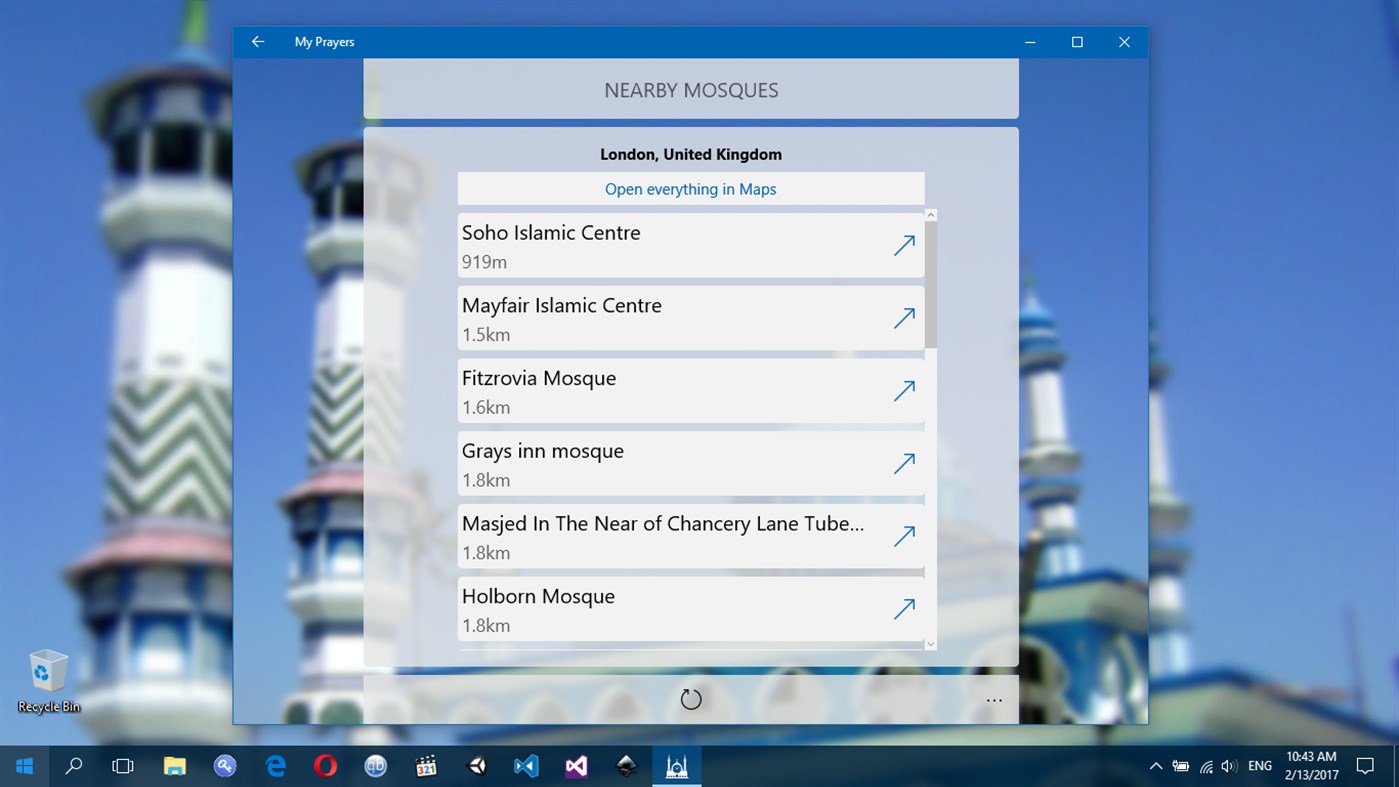Viewport: 1399px width, 787px height.
Task: Open Mayfair Islamic Centre with its map arrow
Action: (x=903, y=317)
